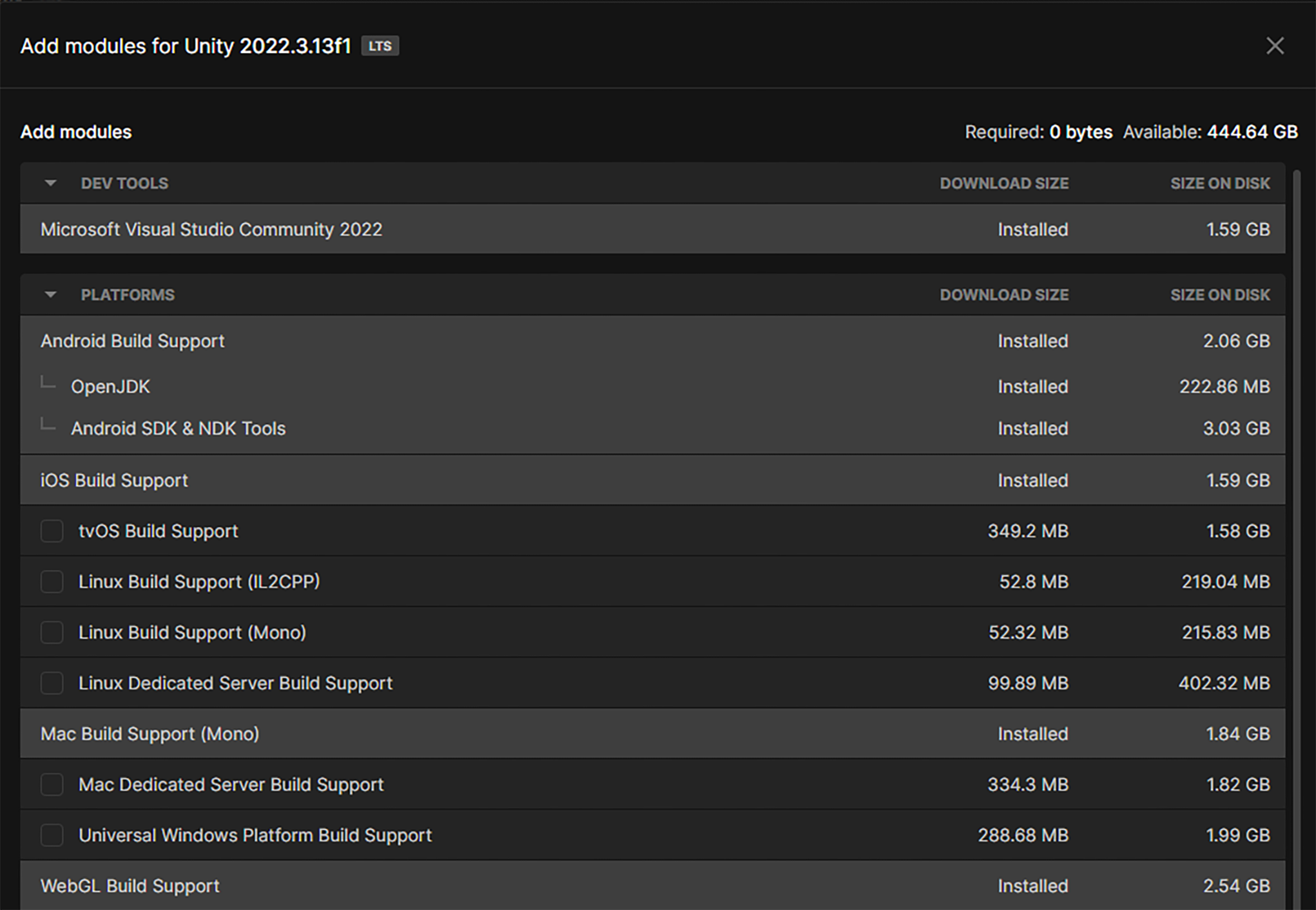1316x910 pixels.
Task: Close the Add modules dialog
Action: click(x=1274, y=45)
